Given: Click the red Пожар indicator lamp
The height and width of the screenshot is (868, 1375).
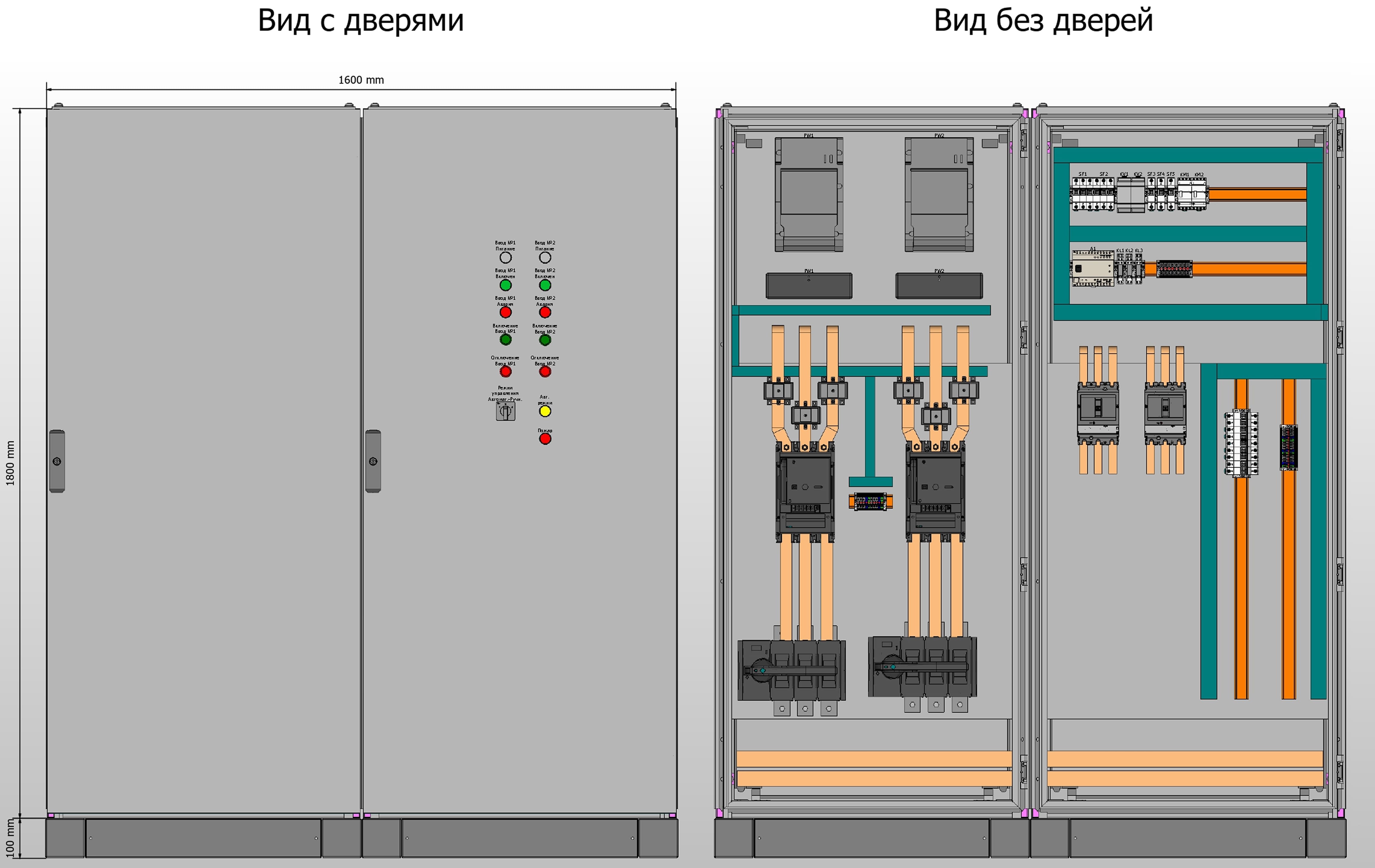Looking at the screenshot, I should pyautogui.click(x=545, y=439).
